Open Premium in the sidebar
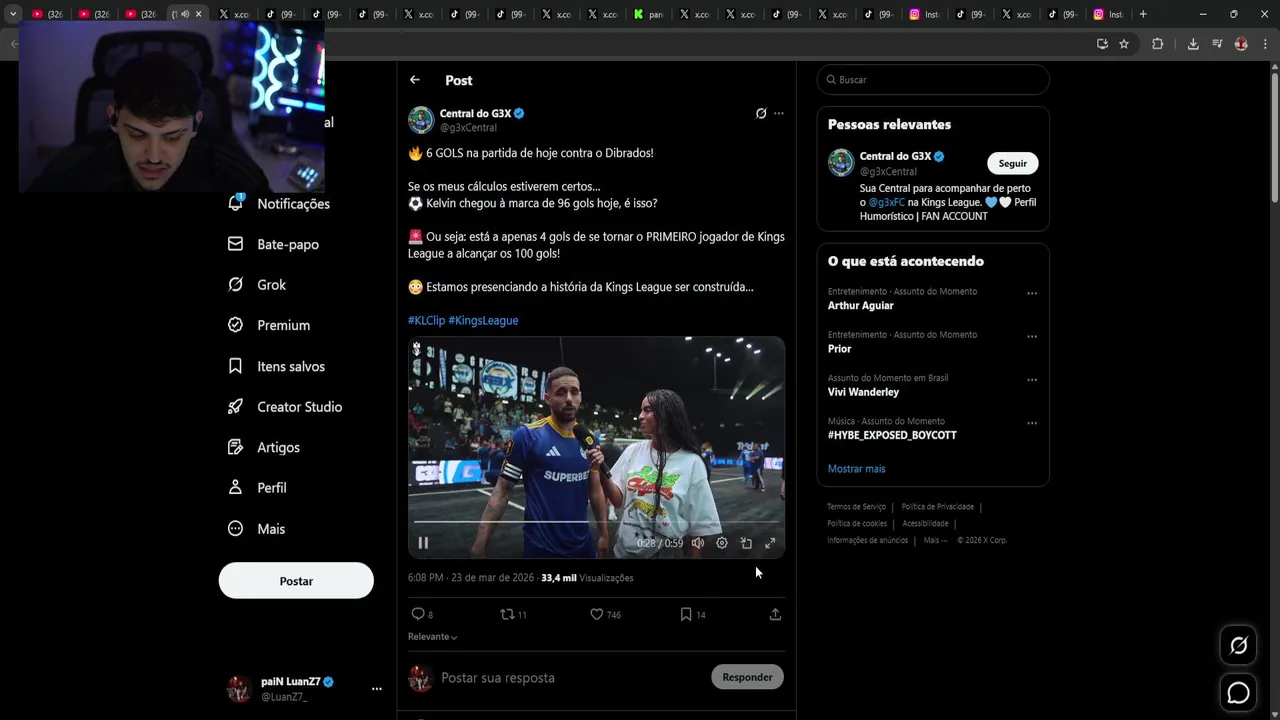The height and width of the screenshot is (720, 1280). click(x=269, y=325)
